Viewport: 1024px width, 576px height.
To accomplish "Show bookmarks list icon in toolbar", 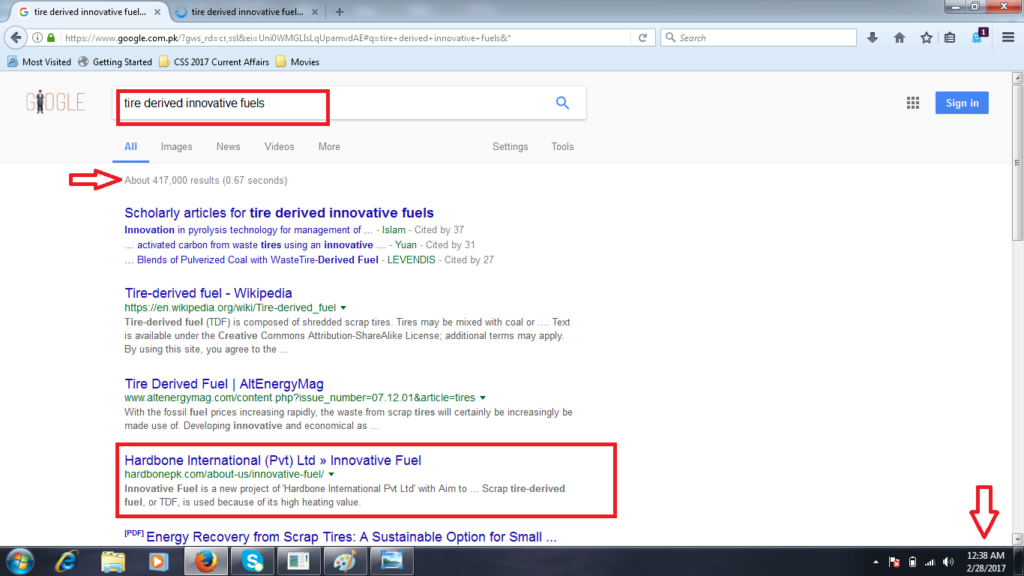I will pyautogui.click(x=950, y=38).
